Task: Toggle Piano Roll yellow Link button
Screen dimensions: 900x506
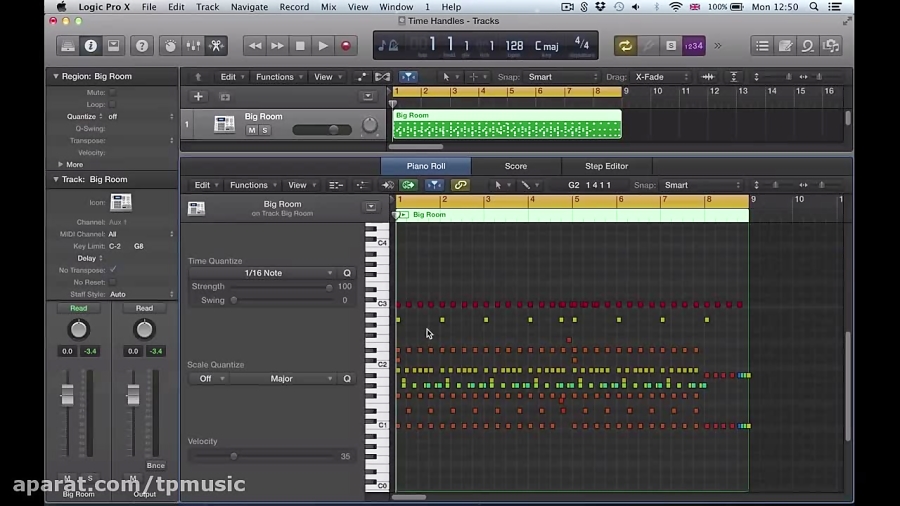Action: pos(460,185)
